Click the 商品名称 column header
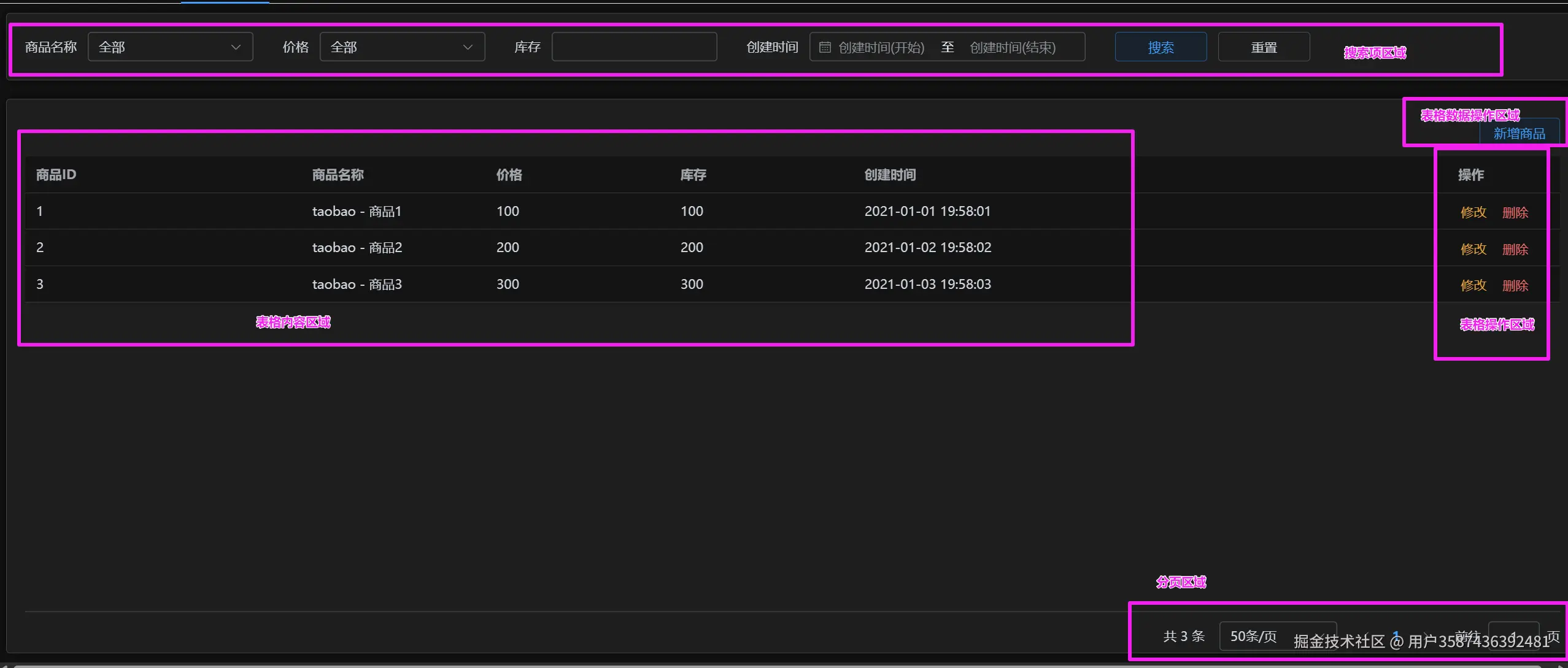 click(338, 175)
